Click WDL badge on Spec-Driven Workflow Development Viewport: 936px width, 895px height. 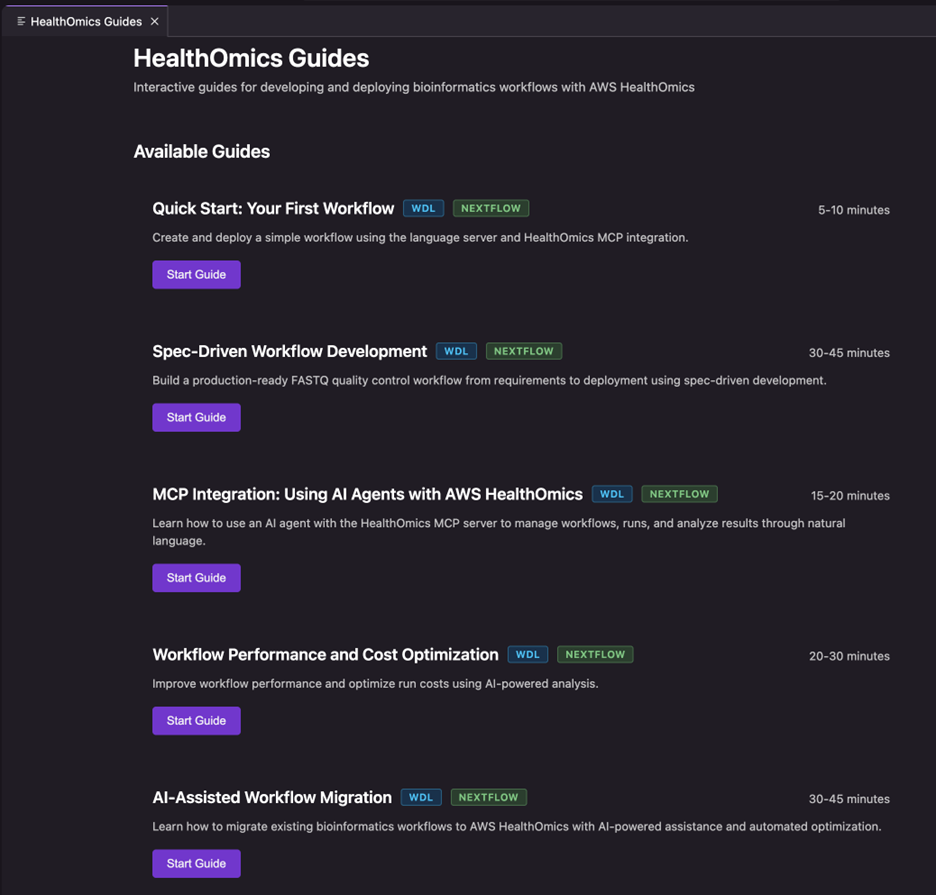point(457,351)
